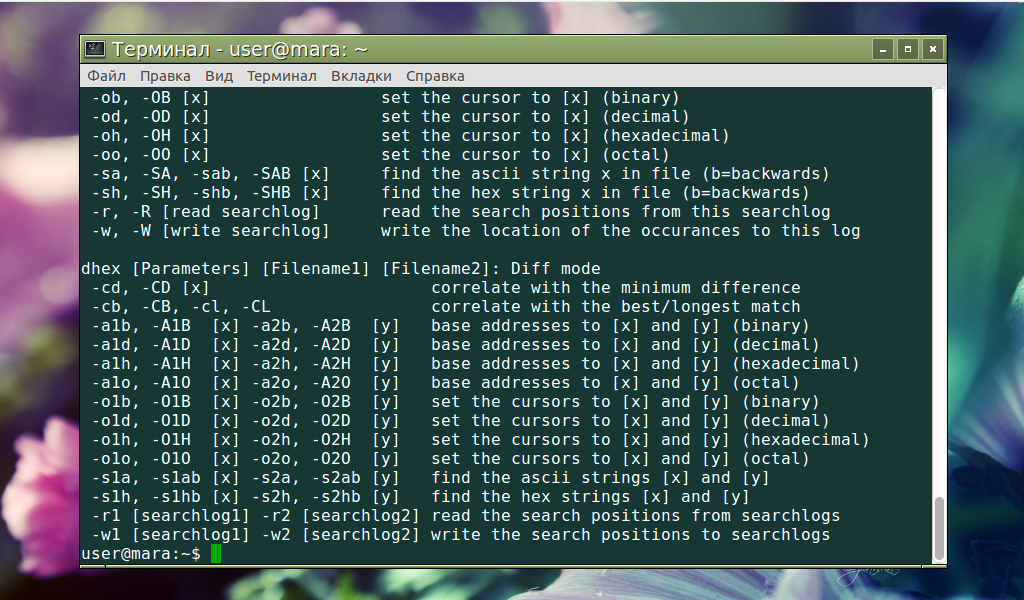The height and width of the screenshot is (600, 1024).
Task: Click 'set the cursors to [x] and [y] (octal)'
Action: (x=620, y=458)
